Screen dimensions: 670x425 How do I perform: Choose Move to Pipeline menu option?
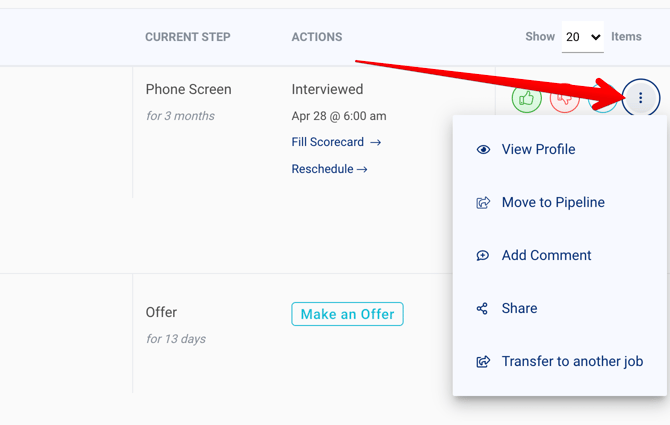[x=553, y=203]
